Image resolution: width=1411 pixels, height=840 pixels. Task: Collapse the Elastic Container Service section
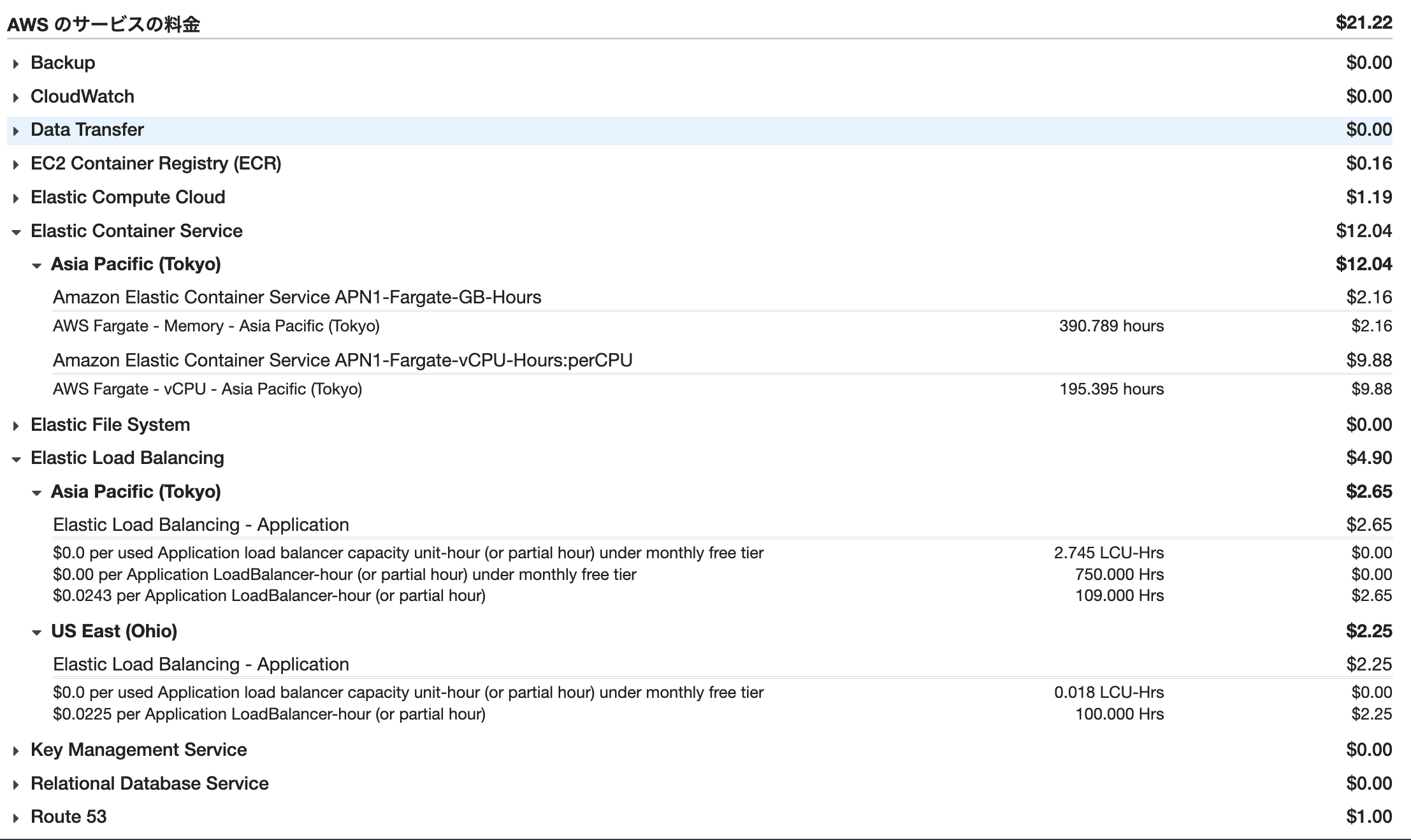click(x=16, y=232)
